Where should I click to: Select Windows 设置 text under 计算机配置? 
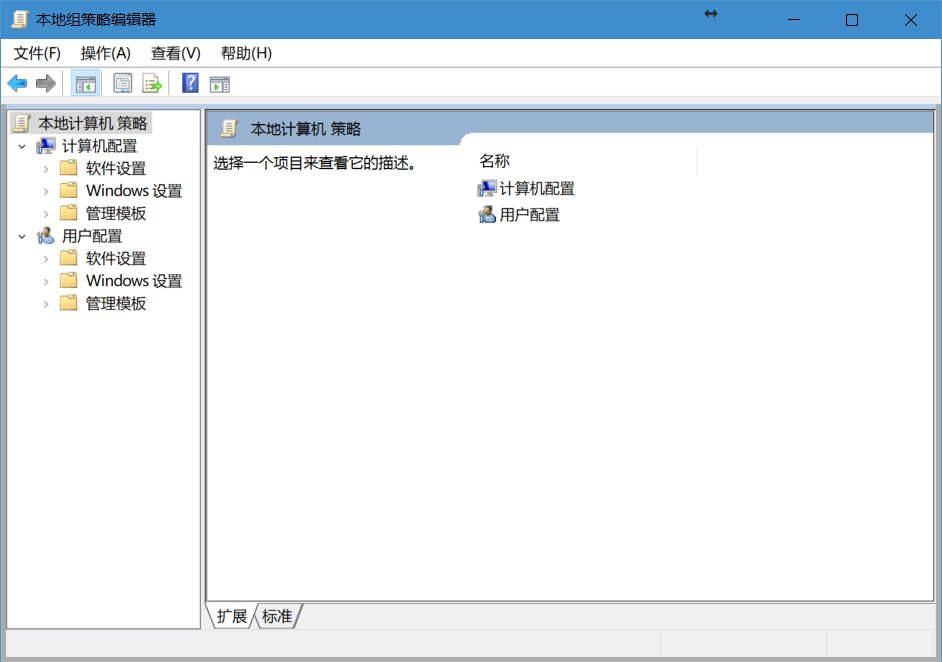coord(134,191)
